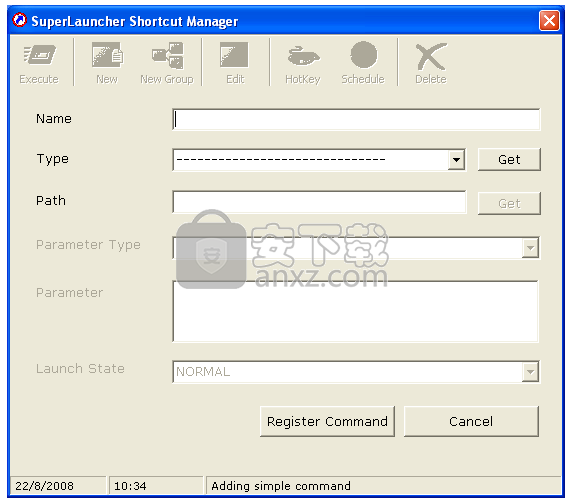Click the Register Command button
This screenshot has width=569, height=501.
327,422
